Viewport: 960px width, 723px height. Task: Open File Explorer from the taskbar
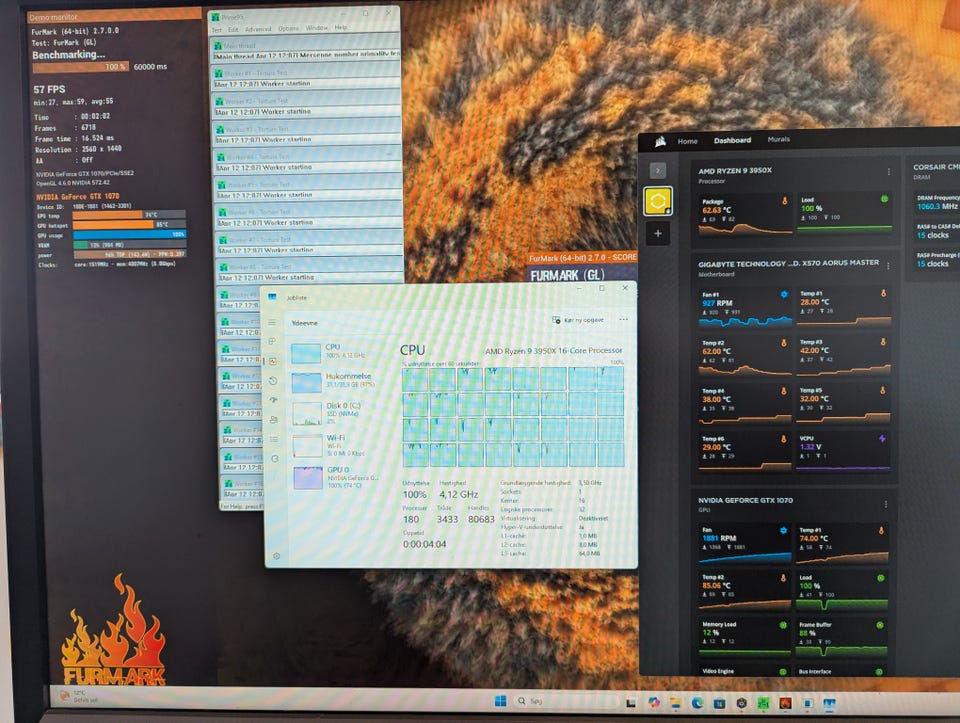pyautogui.click(x=675, y=703)
